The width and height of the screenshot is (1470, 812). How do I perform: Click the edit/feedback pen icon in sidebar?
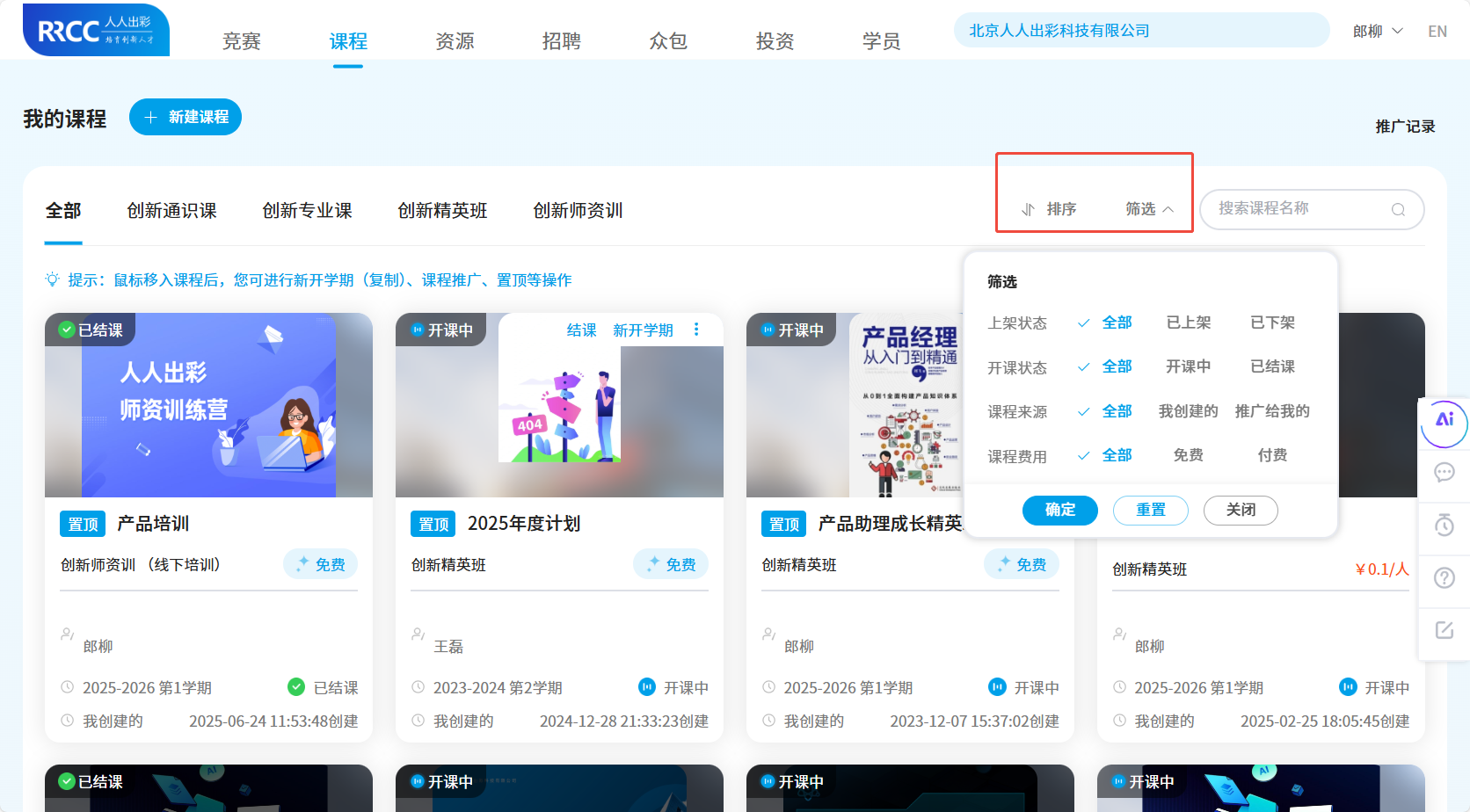(1443, 630)
